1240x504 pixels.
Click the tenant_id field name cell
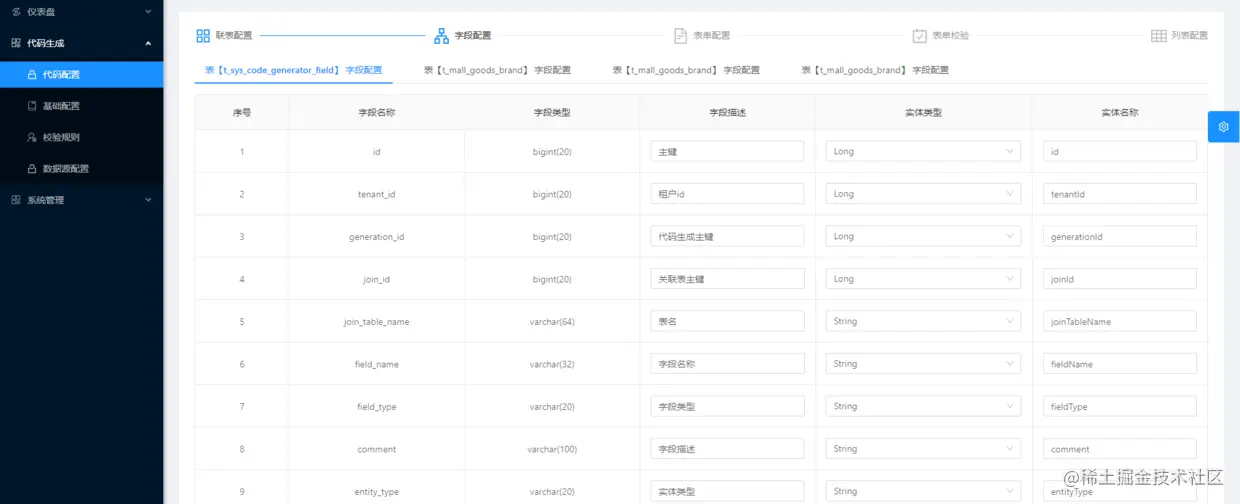376,194
